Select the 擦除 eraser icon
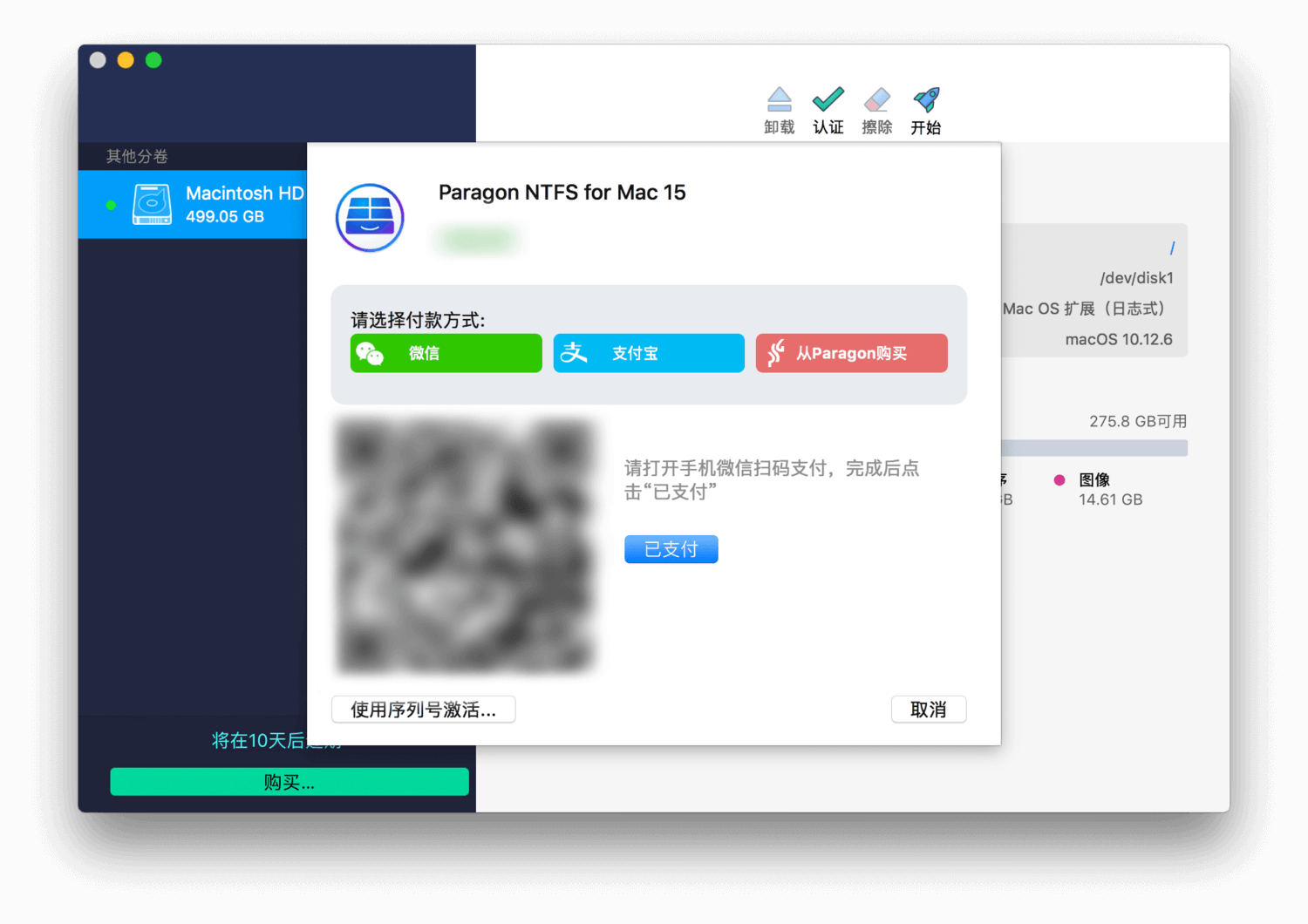The image size is (1308, 924). pyautogui.click(x=877, y=99)
